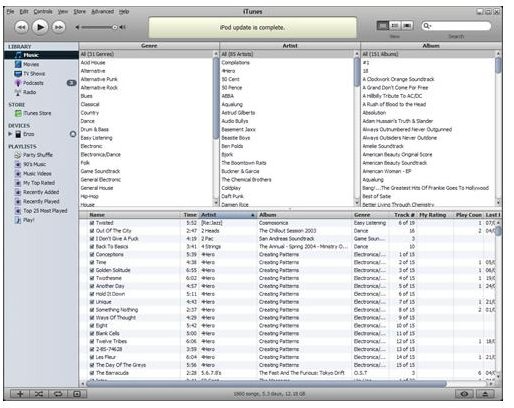Click the horizontal scrollbar of song list
The height and width of the screenshot is (408, 514).
point(266,384)
